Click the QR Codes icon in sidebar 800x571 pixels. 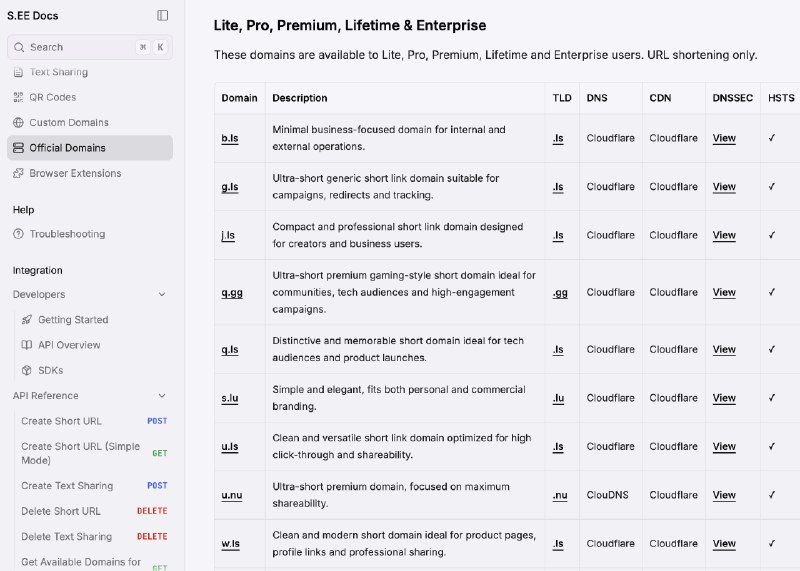pos(18,97)
